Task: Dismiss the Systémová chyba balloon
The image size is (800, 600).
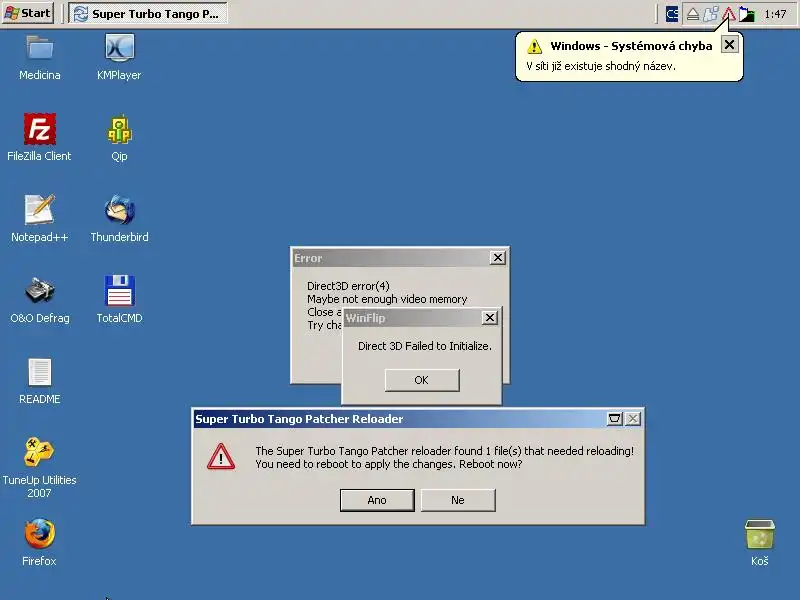Action: pyautogui.click(x=730, y=45)
